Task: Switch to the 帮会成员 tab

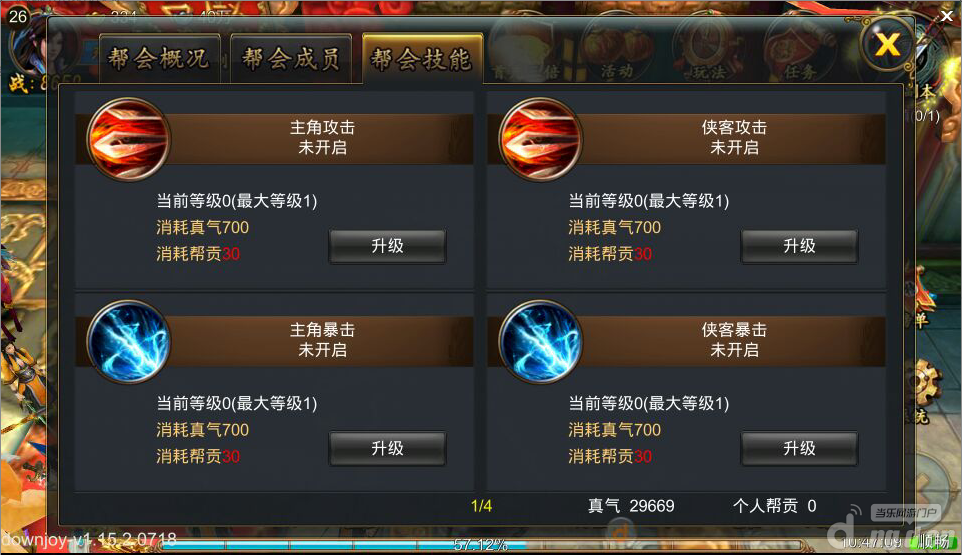Action: point(291,59)
